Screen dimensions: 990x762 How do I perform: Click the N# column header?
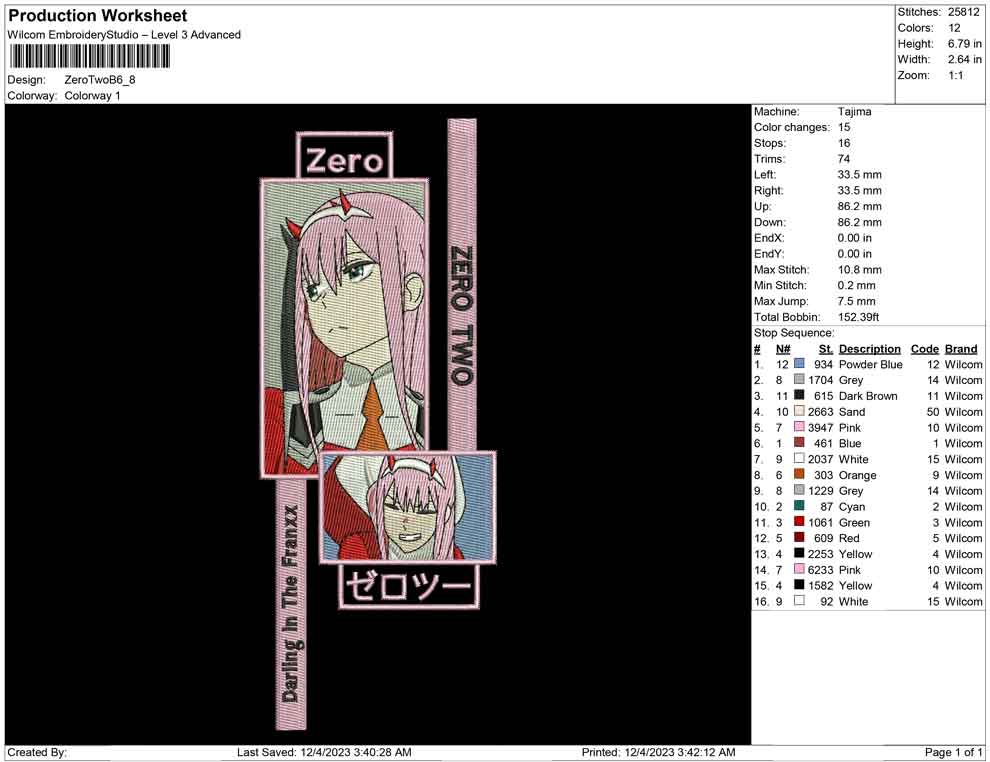click(783, 348)
